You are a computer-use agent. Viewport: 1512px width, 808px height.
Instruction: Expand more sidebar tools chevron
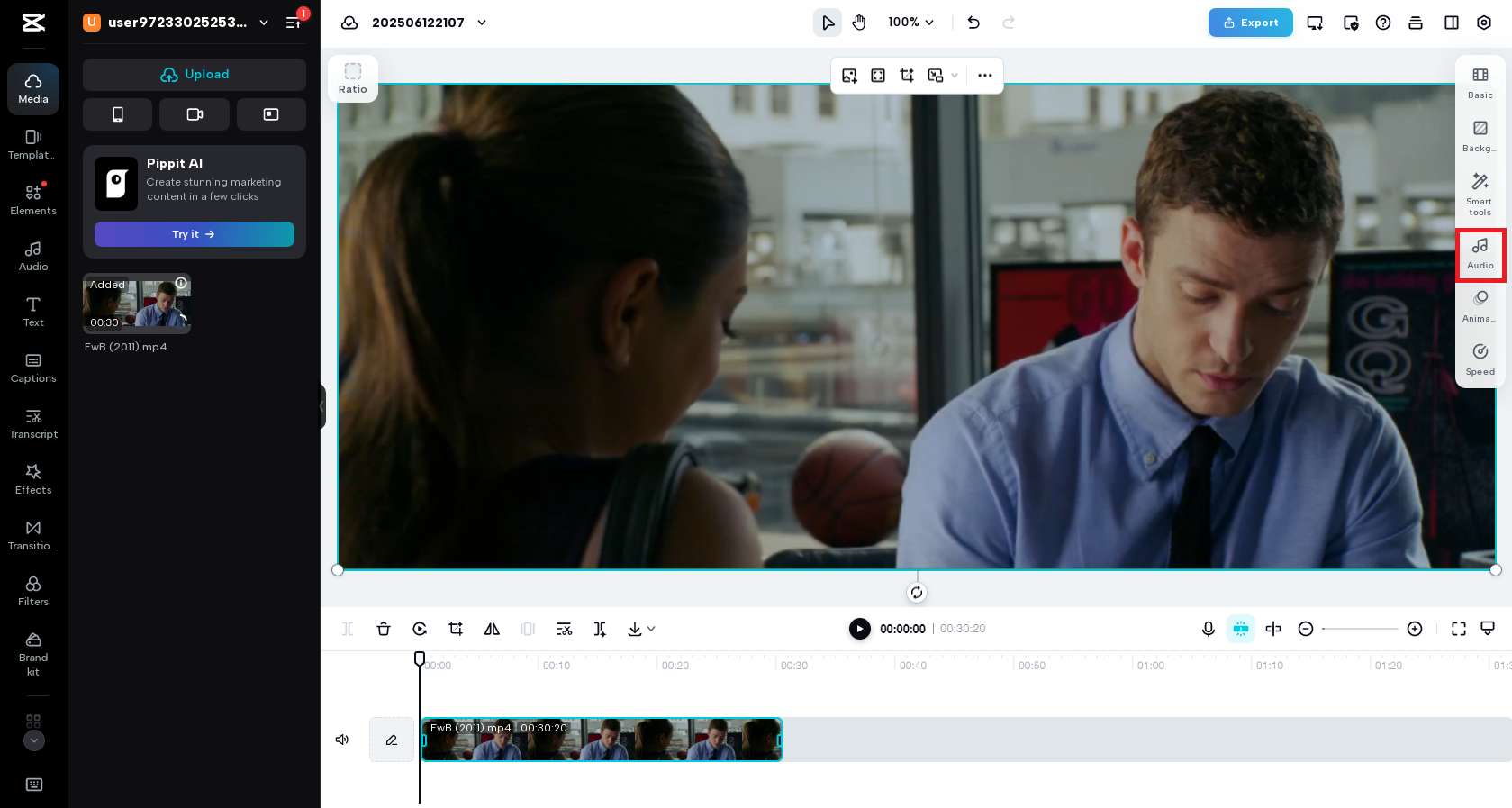point(33,740)
